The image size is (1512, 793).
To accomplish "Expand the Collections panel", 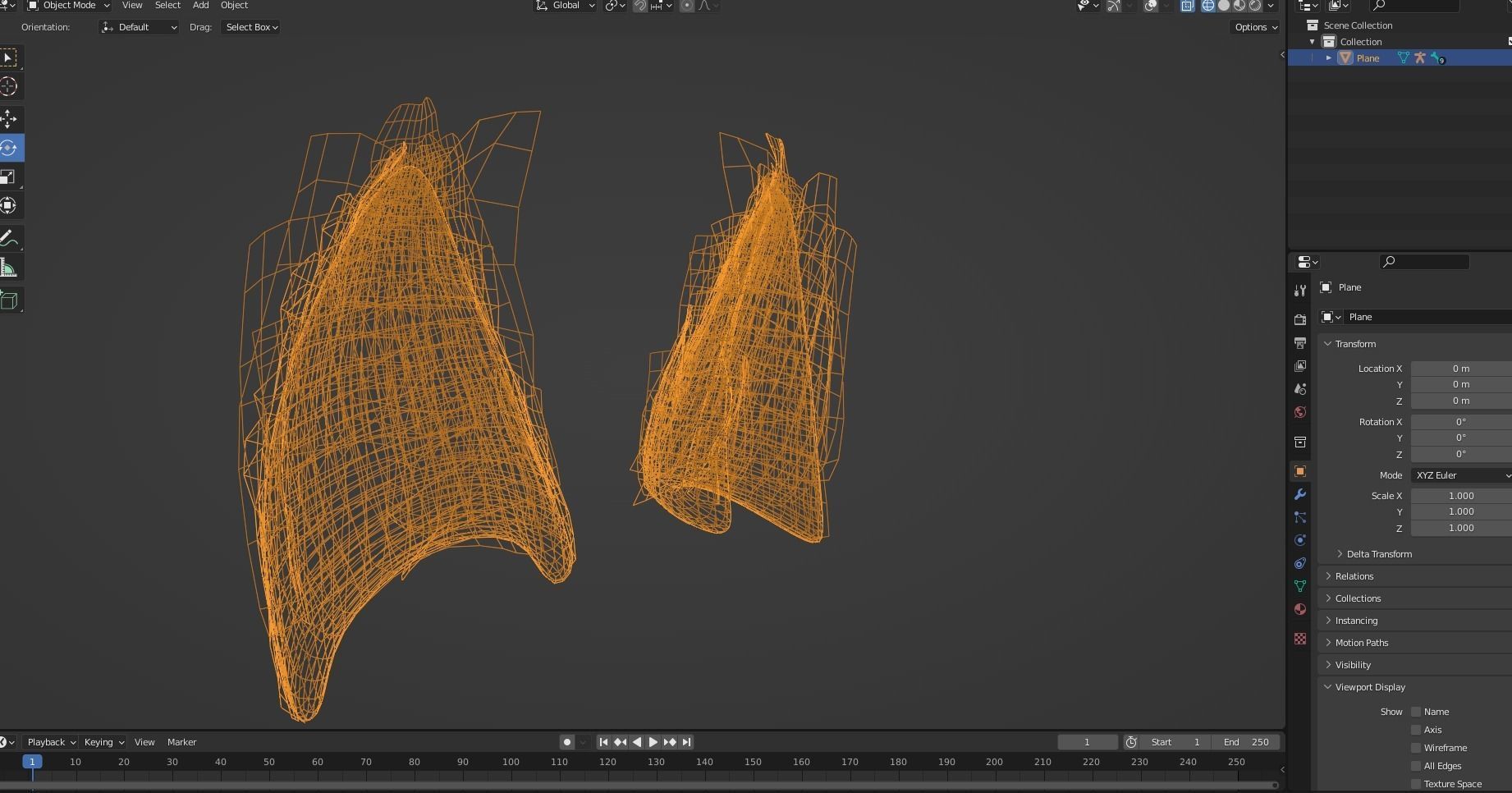I will [x=1358, y=598].
